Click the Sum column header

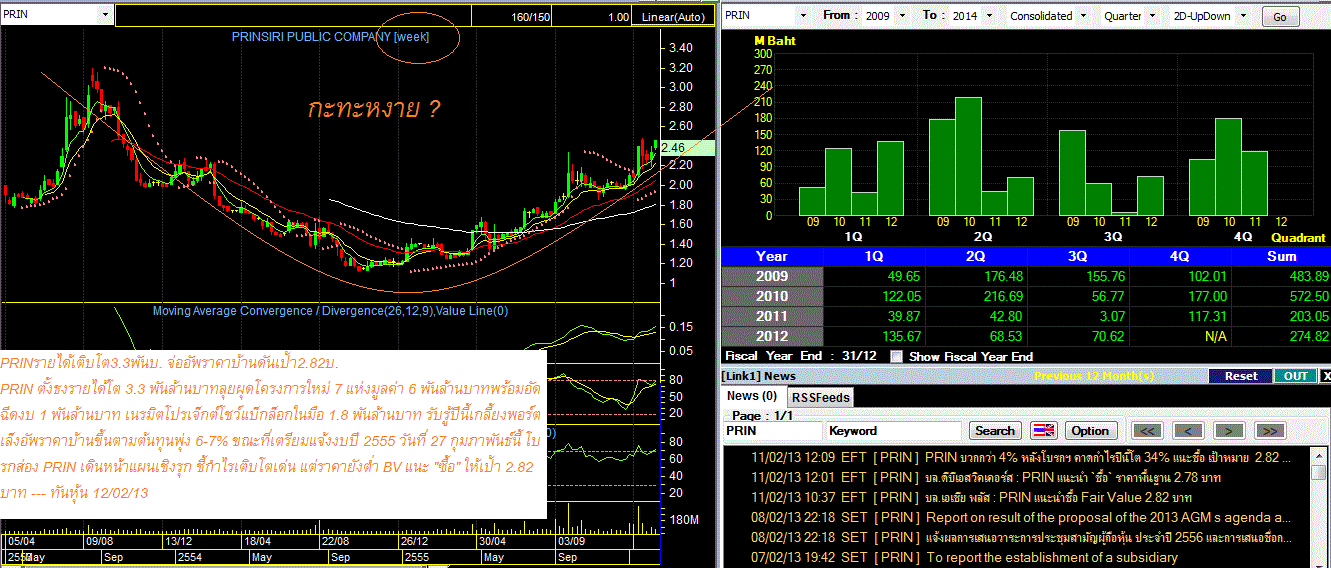(1281, 256)
